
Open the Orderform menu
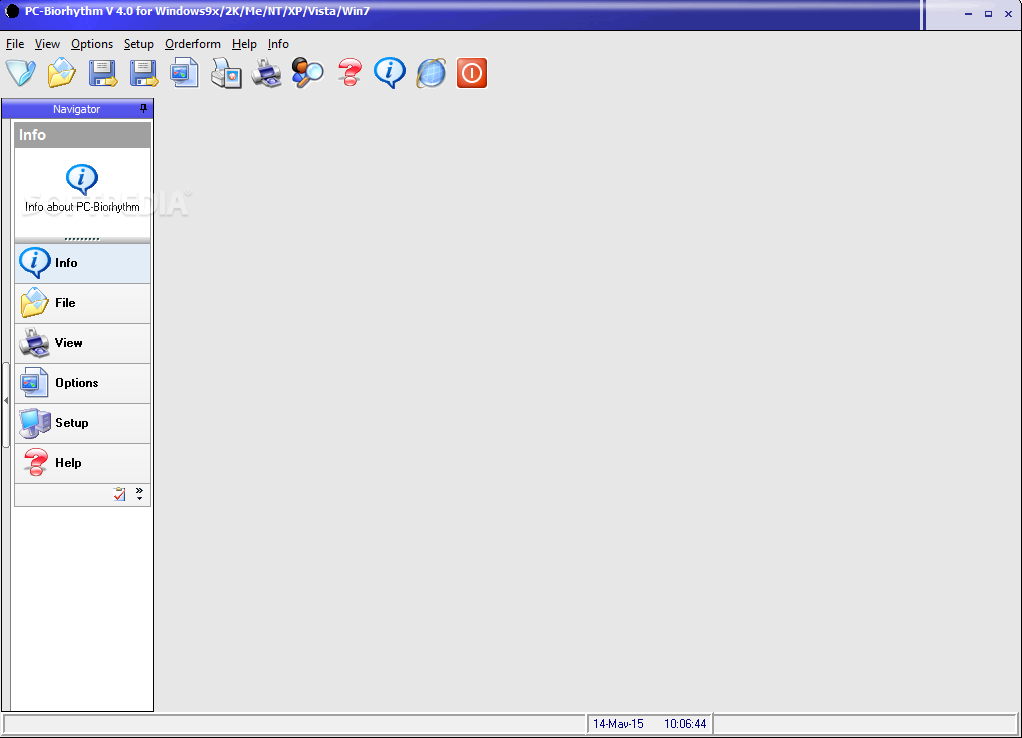[193, 44]
